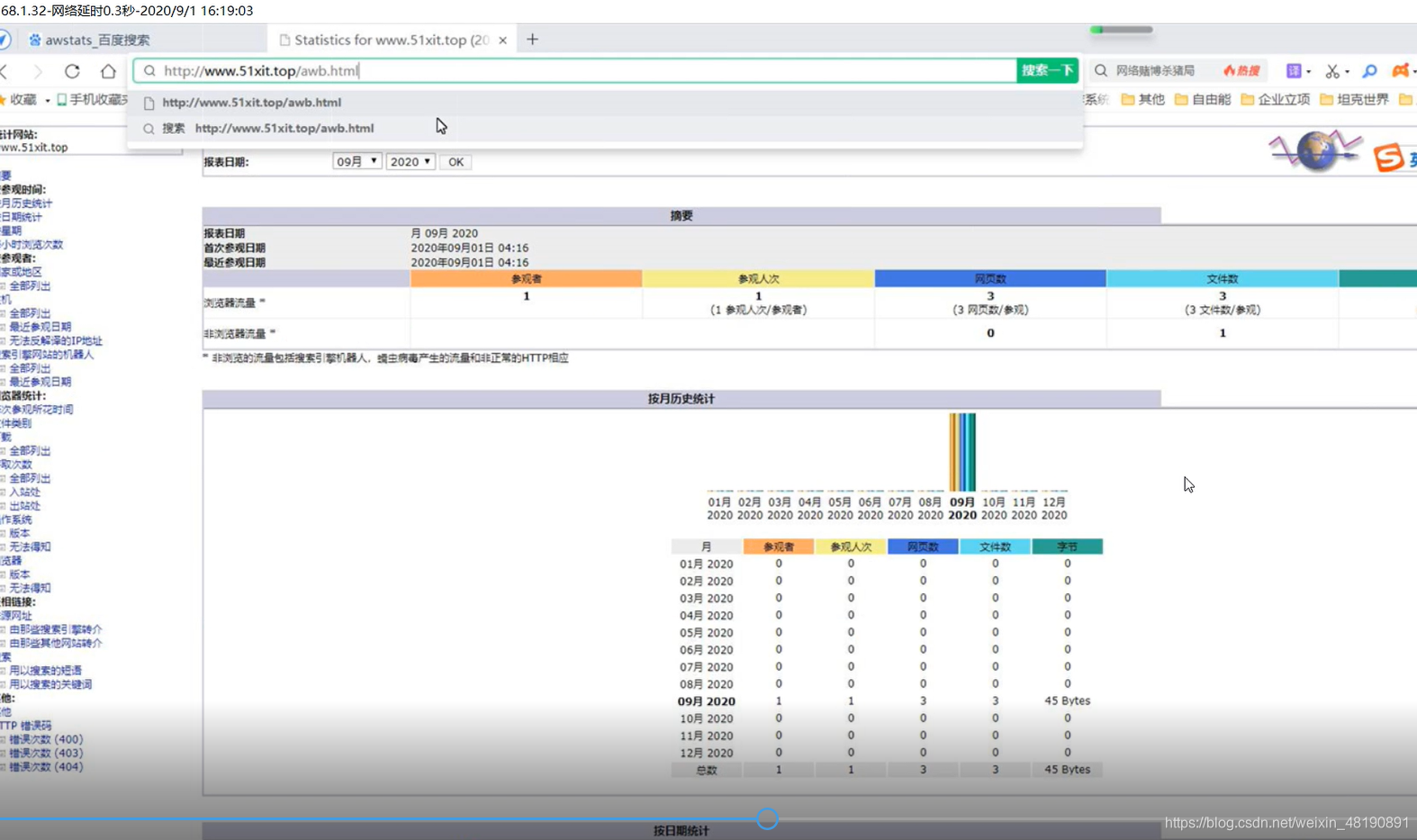Open the month dropdown showing 09月
The width and height of the screenshot is (1417, 840).
coord(357,162)
